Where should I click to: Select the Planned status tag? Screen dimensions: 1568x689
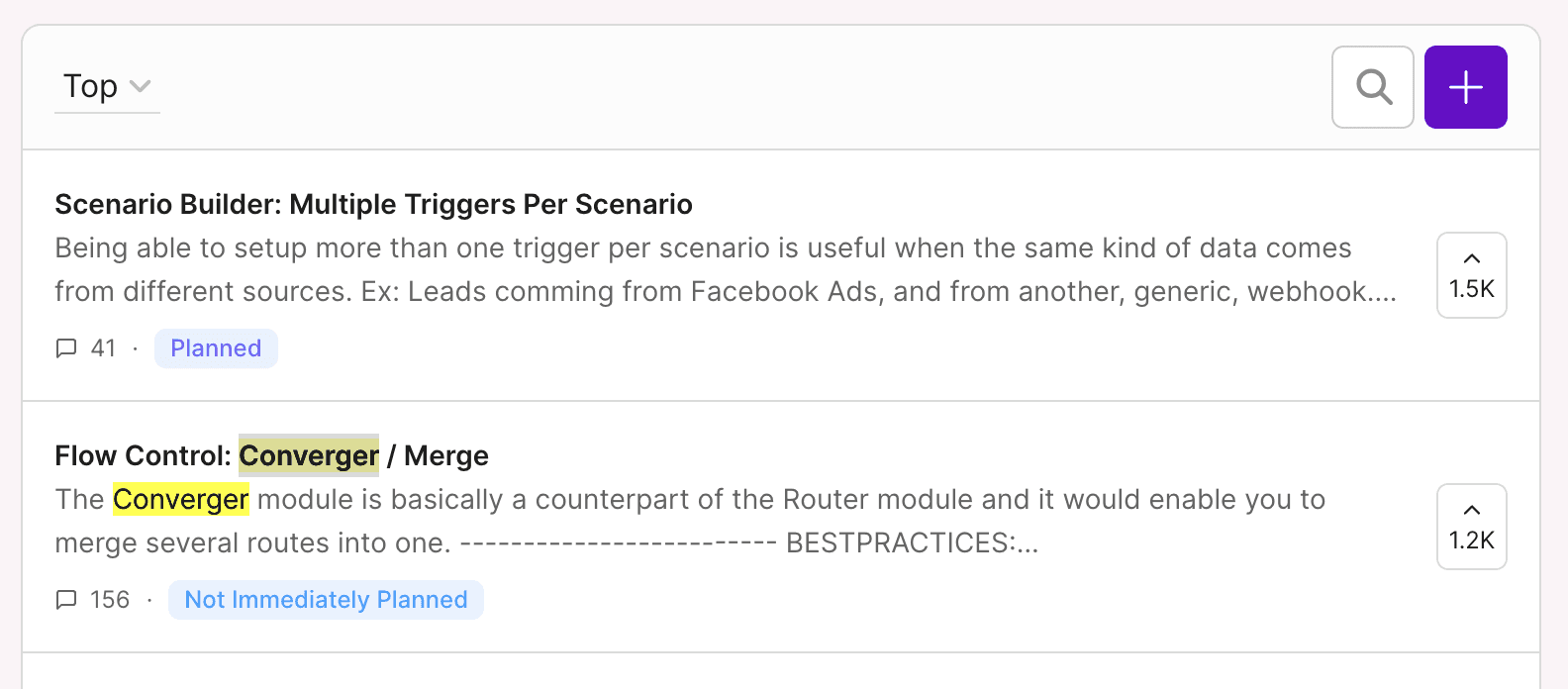[x=216, y=348]
